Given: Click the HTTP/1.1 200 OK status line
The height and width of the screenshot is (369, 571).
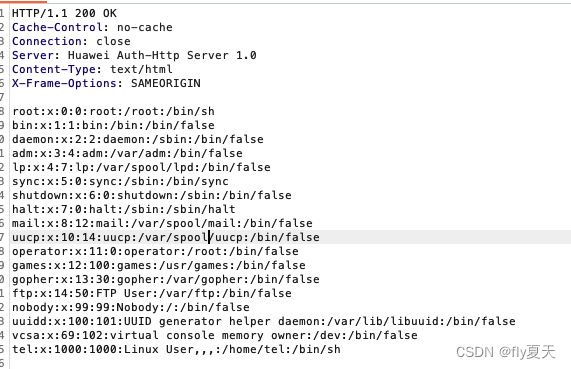Looking at the screenshot, I should (x=64, y=13).
